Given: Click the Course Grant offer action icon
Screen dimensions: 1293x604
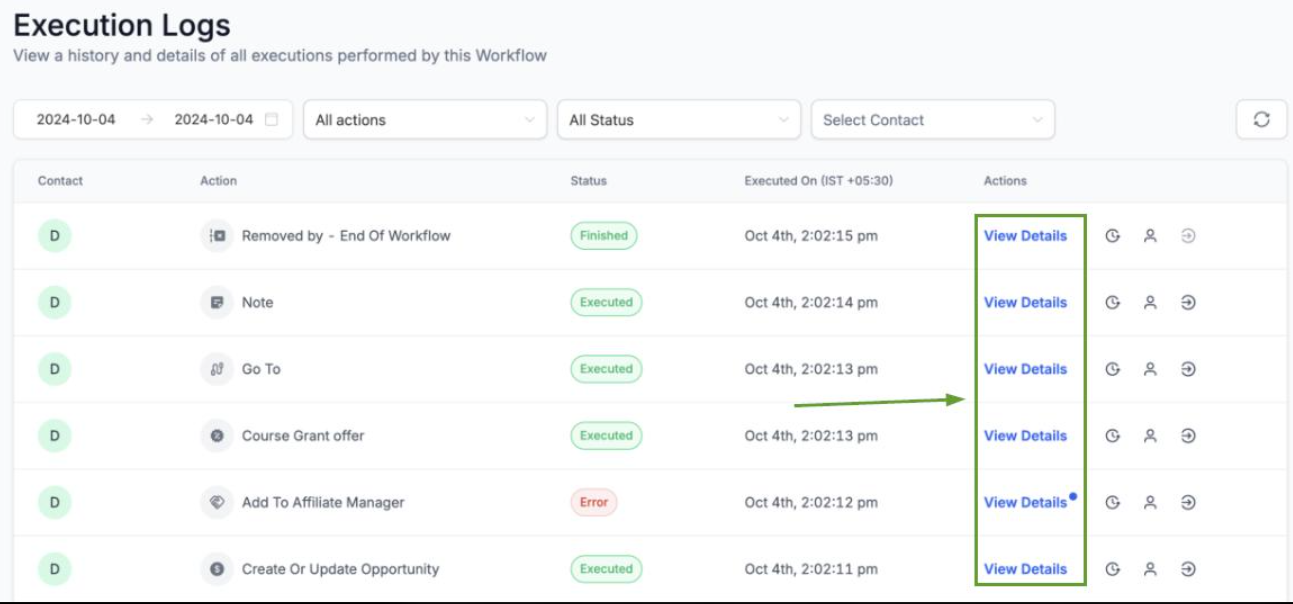Looking at the screenshot, I should [216, 436].
